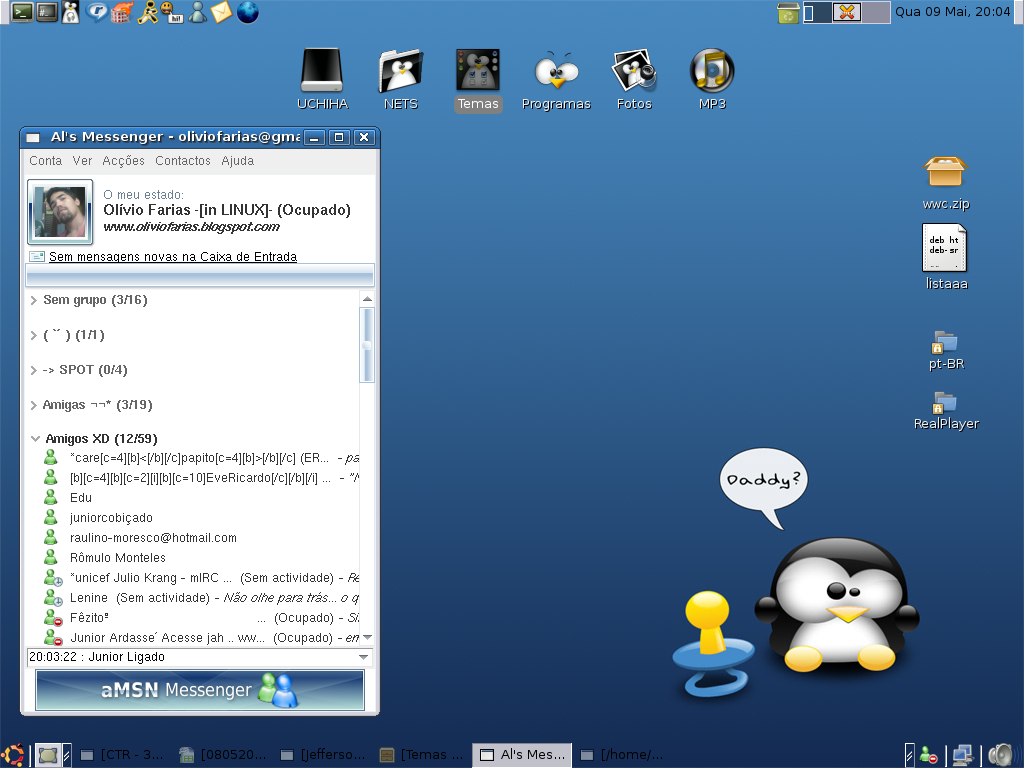Select the EveRicardo contact row
Image resolution: width=1024 pixels, height=768 pixels.
[200, 478]
